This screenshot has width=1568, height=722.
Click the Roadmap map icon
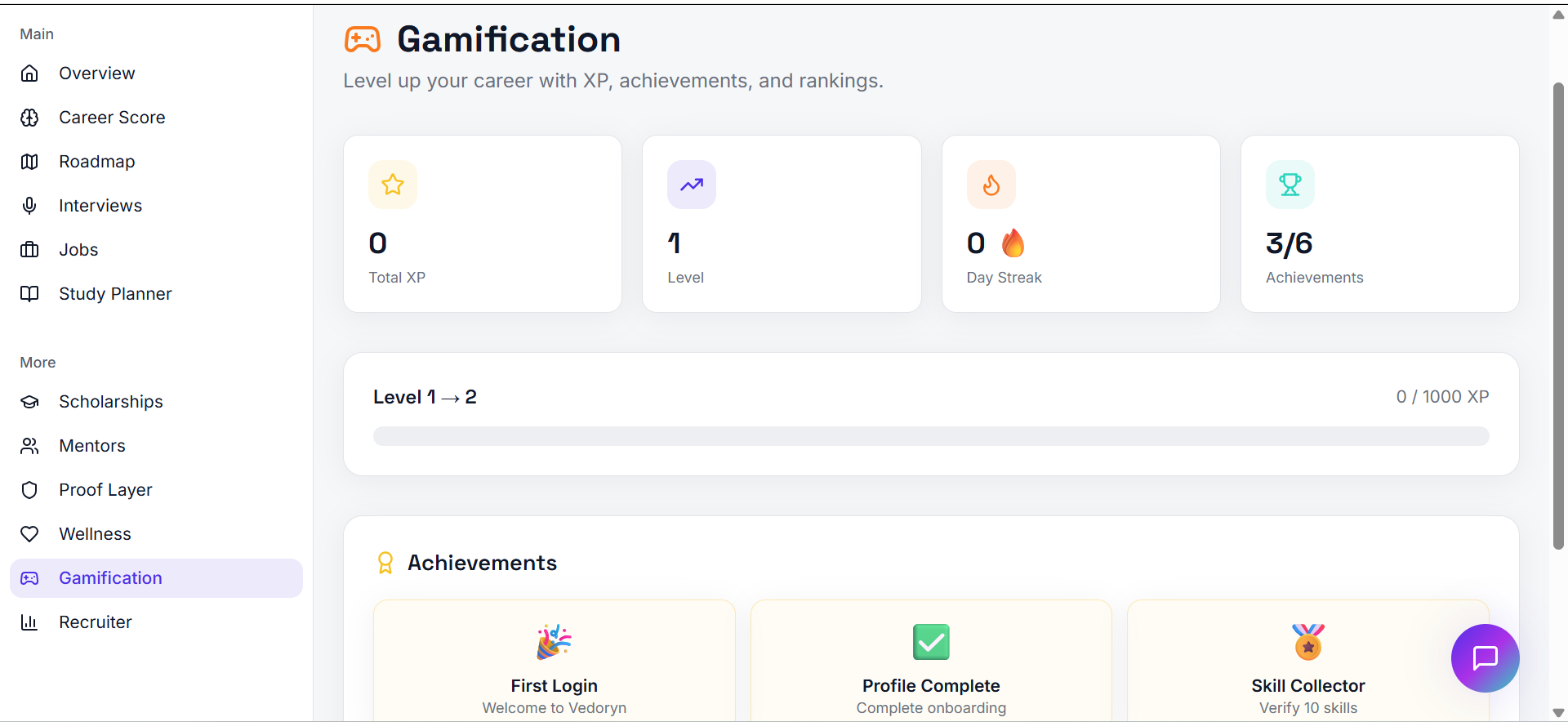pos(29,162)
